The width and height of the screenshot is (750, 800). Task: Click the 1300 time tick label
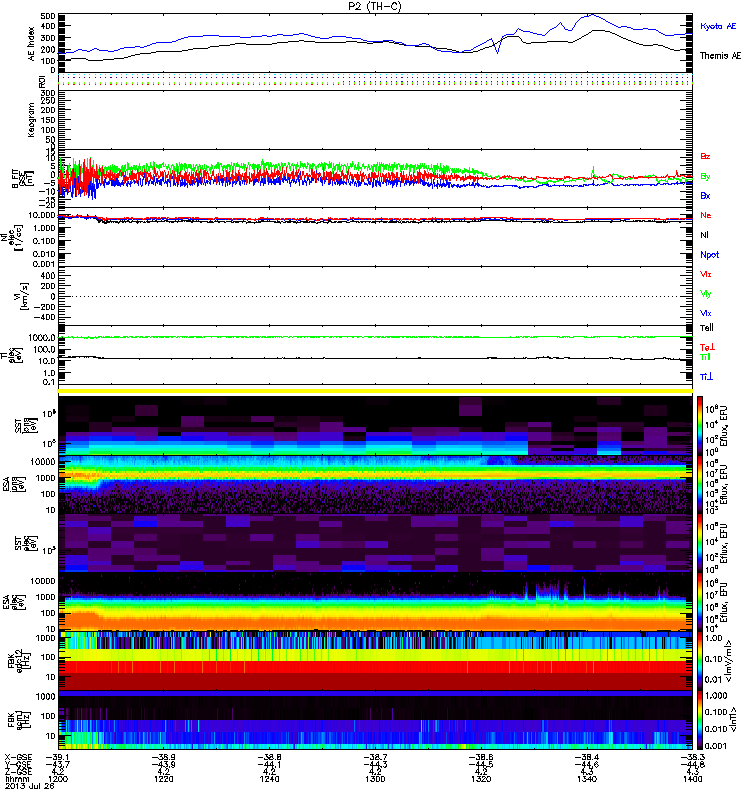375,779
